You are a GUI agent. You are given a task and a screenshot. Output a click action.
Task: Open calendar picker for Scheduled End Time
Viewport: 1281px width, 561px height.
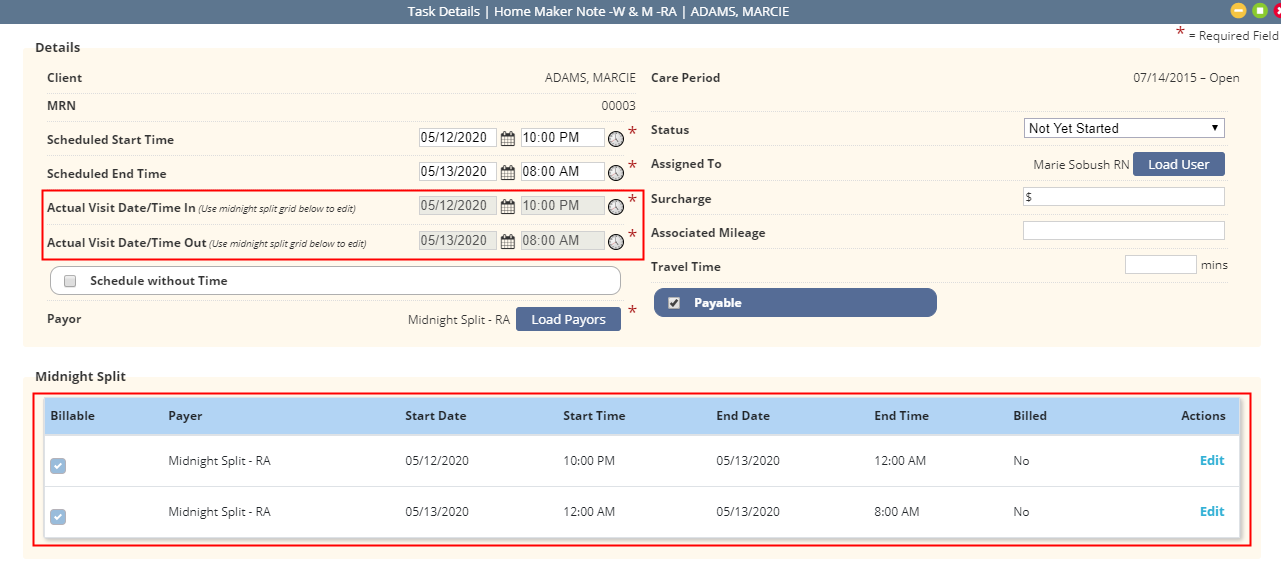coord(507,172)
